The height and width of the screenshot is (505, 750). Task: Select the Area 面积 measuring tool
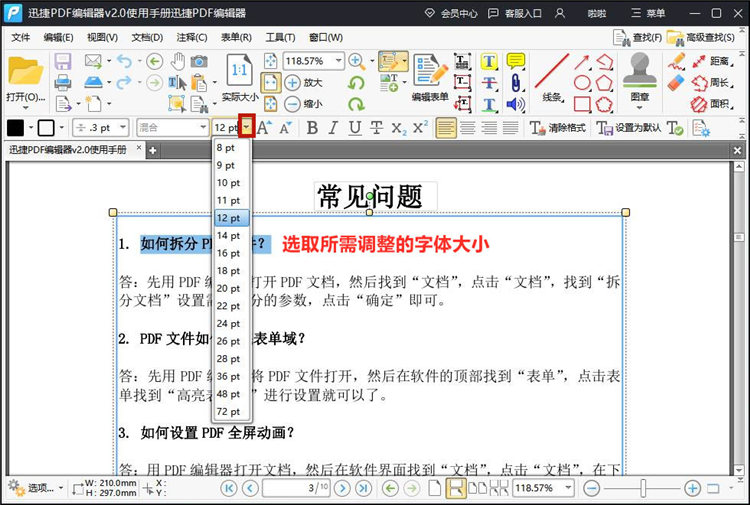[x=712, y=104]
